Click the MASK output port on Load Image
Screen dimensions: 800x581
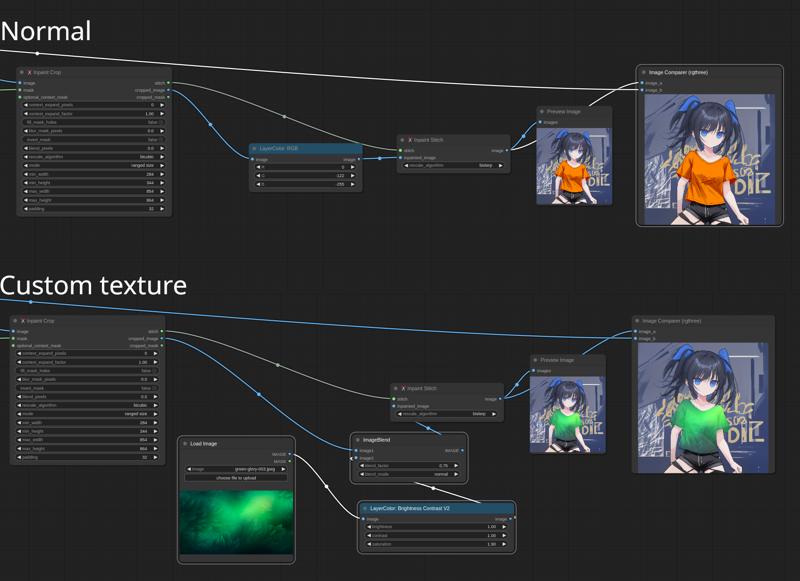290,462
